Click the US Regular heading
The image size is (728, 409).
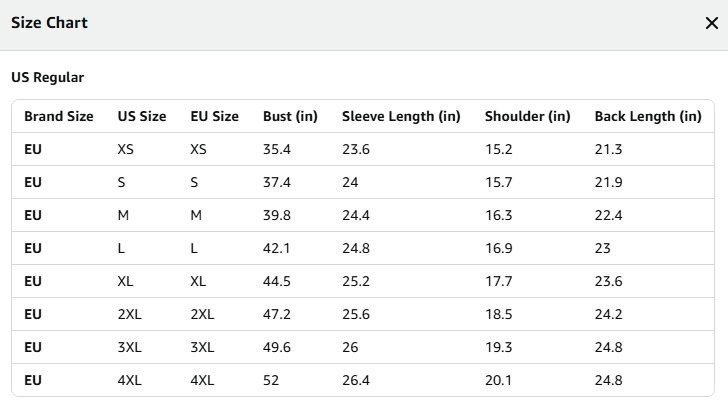coord(47,77)
